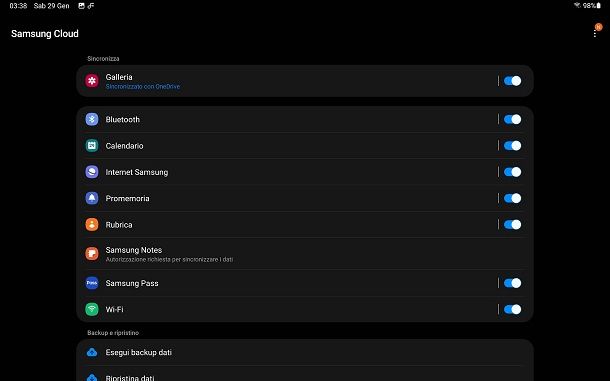This screenshot has width=610, height=381.
Task: Tap the Samsung Pass icon
Action: click(x=92, y=283)
